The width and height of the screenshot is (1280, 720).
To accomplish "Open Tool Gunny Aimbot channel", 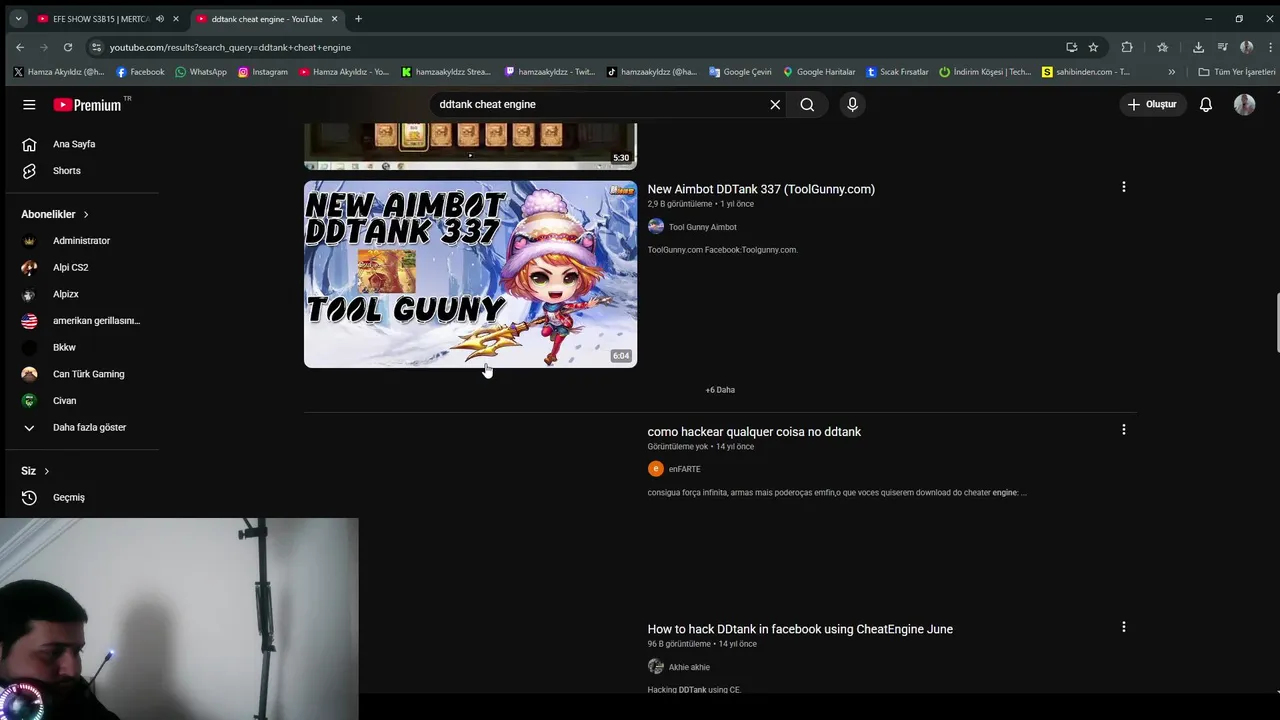I will [702, 227].
